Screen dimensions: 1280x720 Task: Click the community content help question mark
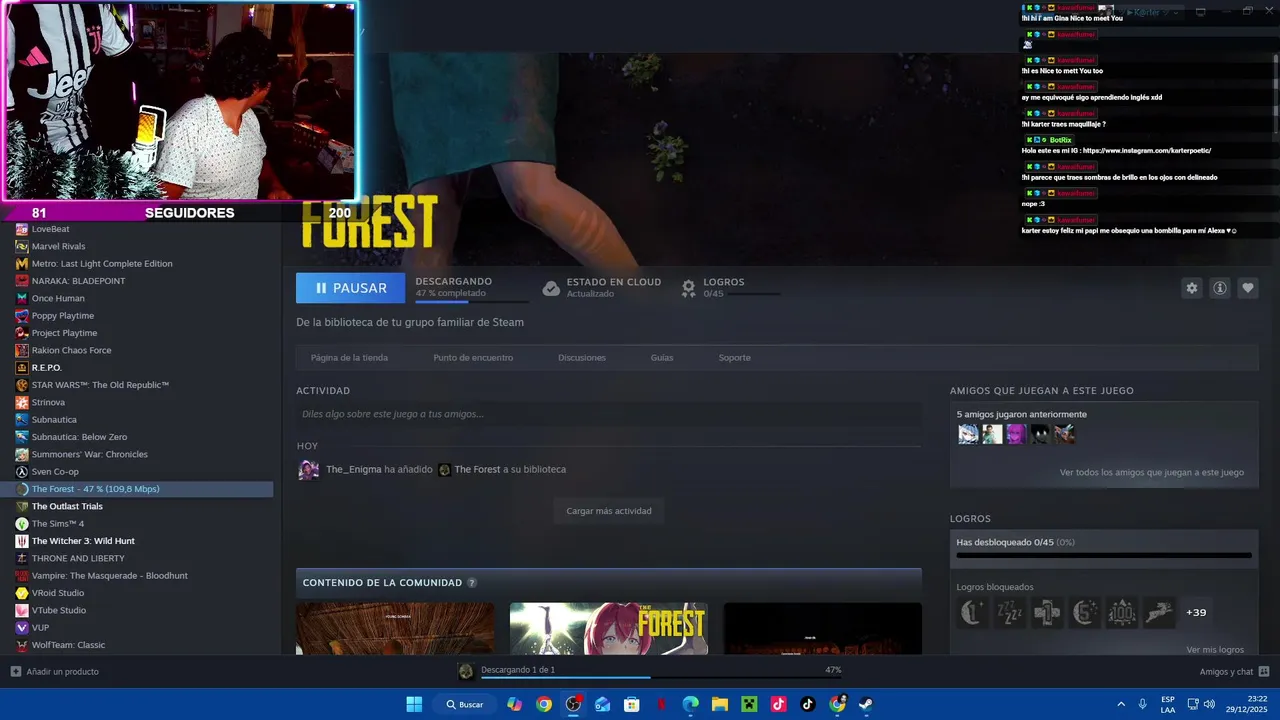pos(472,583)
